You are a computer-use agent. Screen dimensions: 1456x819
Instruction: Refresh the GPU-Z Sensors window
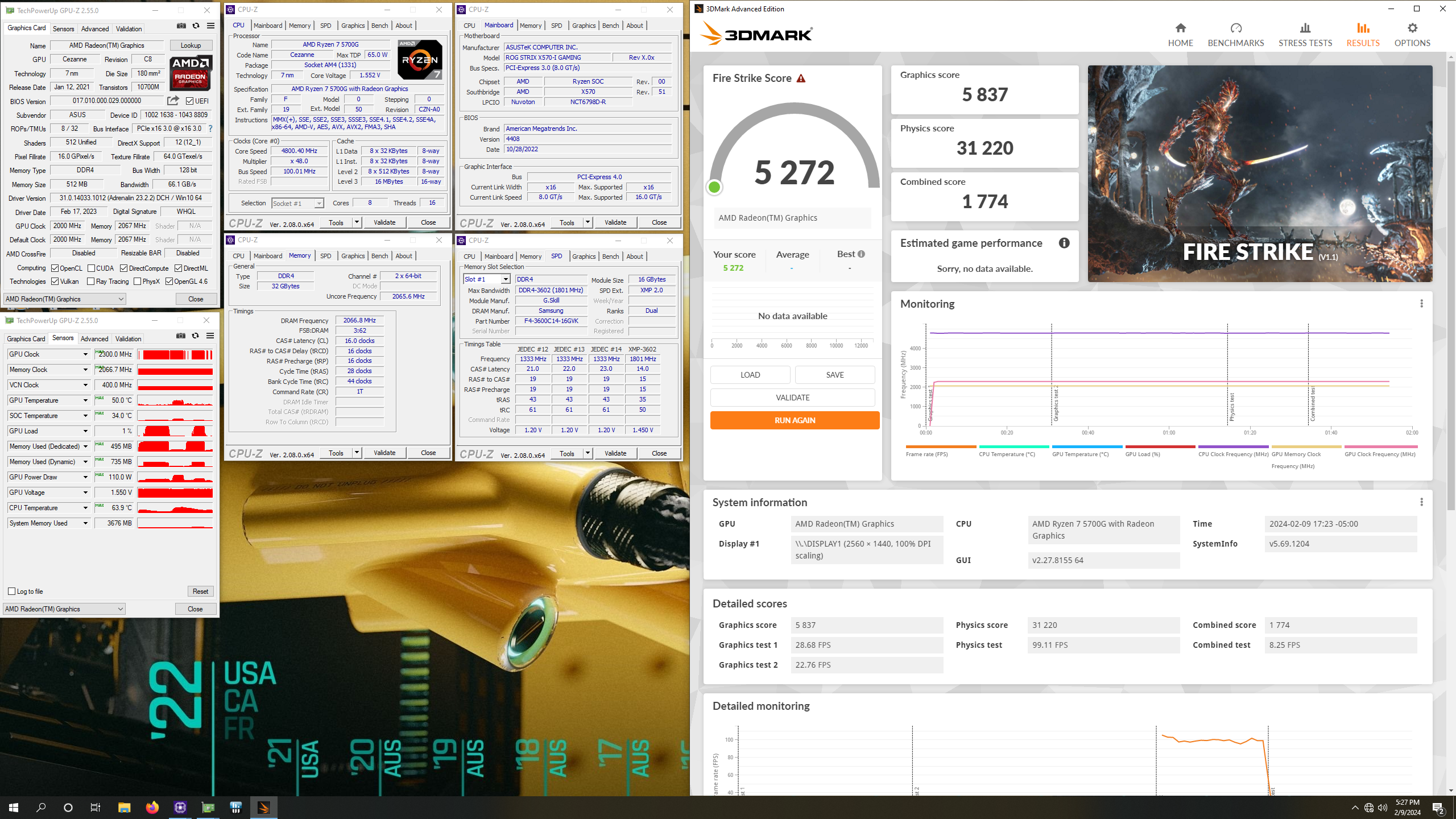coord(195,336)
